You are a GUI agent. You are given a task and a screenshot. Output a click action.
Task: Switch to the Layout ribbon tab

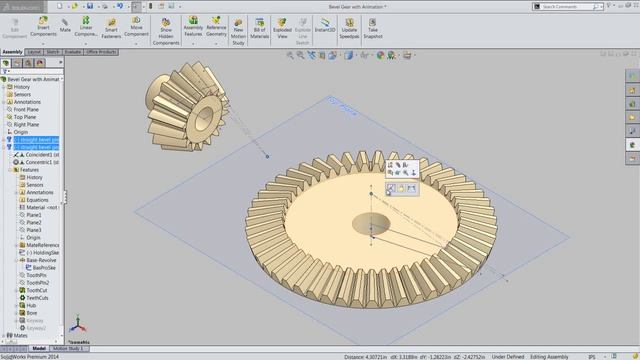(x=34, y=52)
